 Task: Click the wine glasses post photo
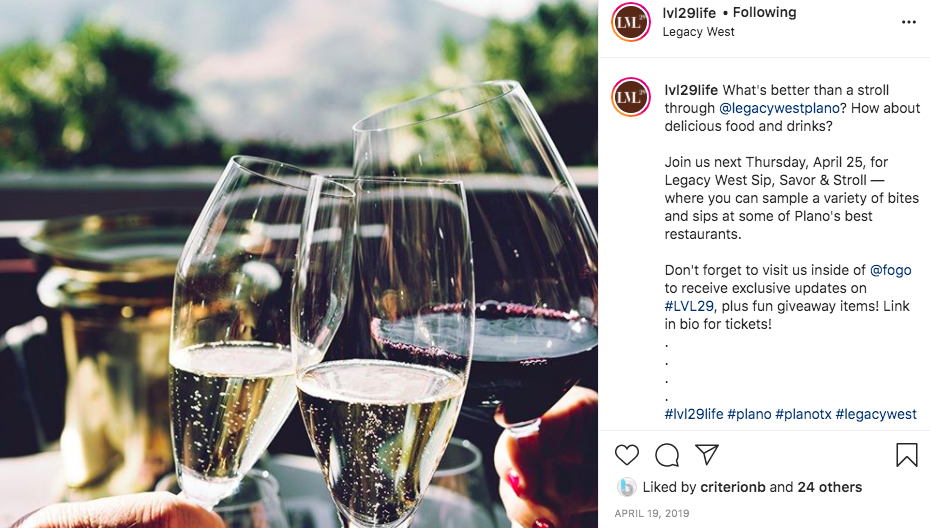coord(299,264)
